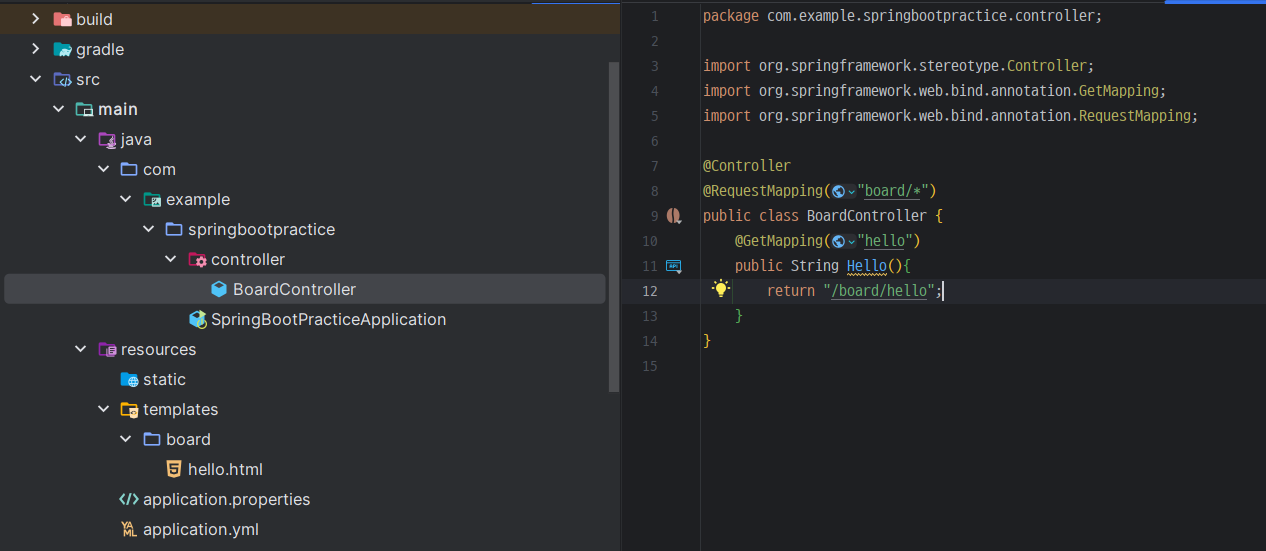This screenshot has height=551, width=1266.
Task: Click the src folder icon
Action: tap(63, 79)
